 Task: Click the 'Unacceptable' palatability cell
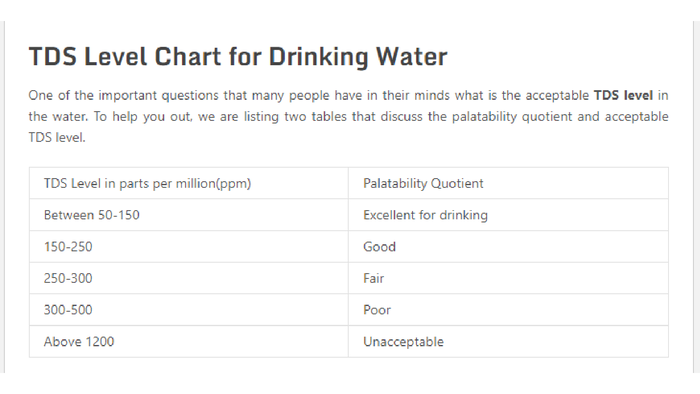(x=508, y=341)
